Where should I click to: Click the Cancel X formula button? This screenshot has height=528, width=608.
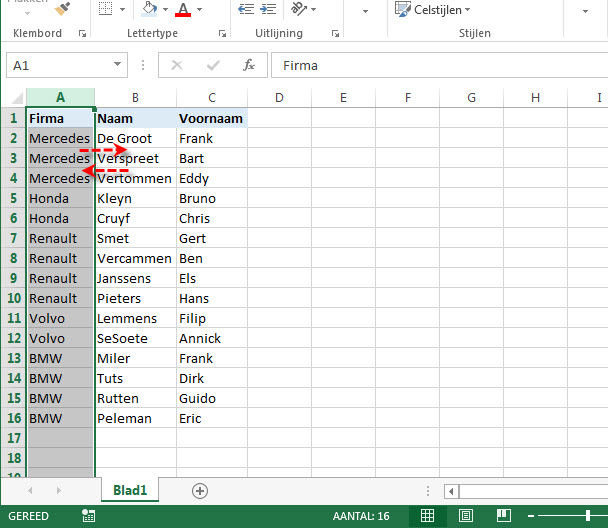177,65
